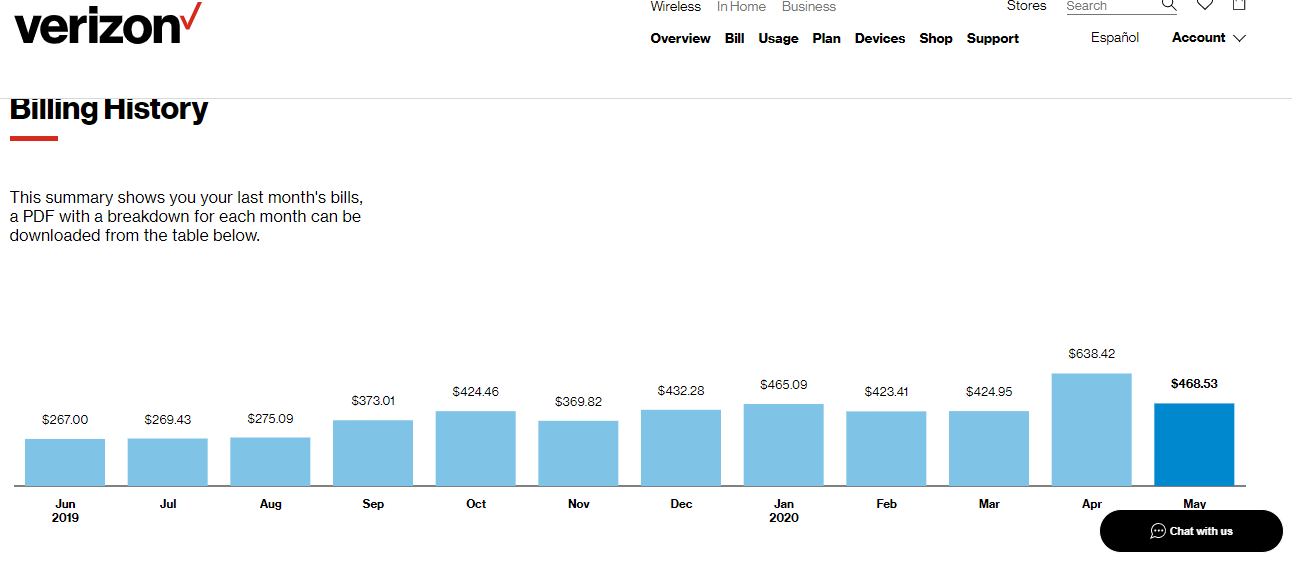Click the Jun 2019 axis label
1292x561 pixels.
pos(65,511)
